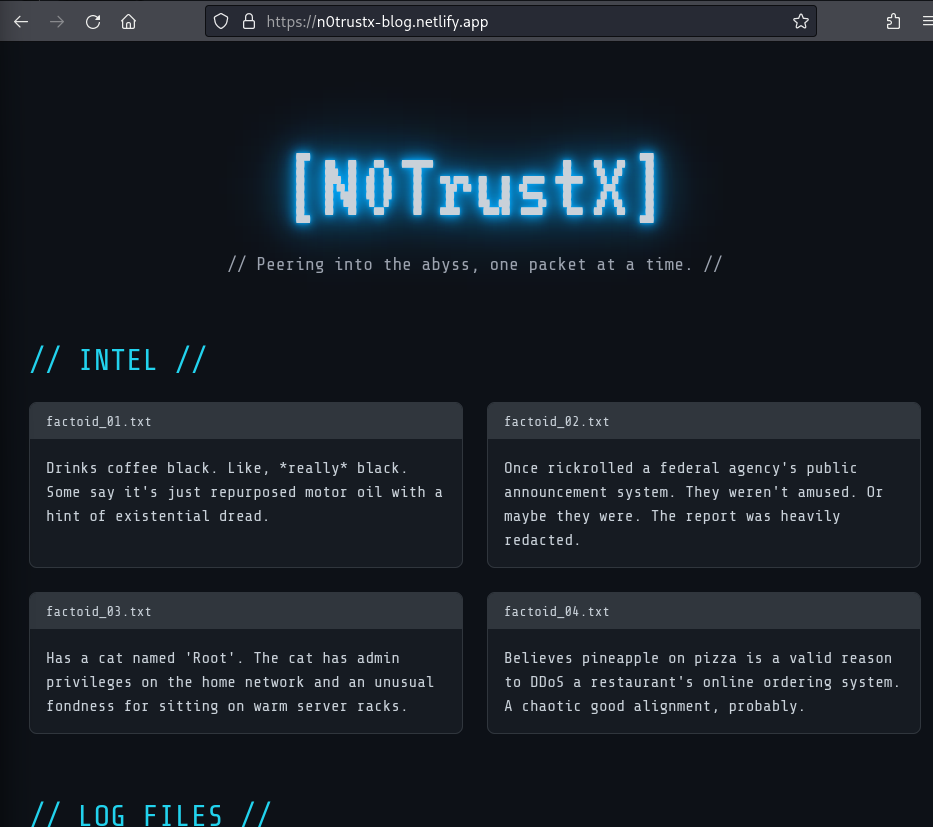Click the tagline about peering into the abyss
This screenshot has height=827, width=933.
475,264
